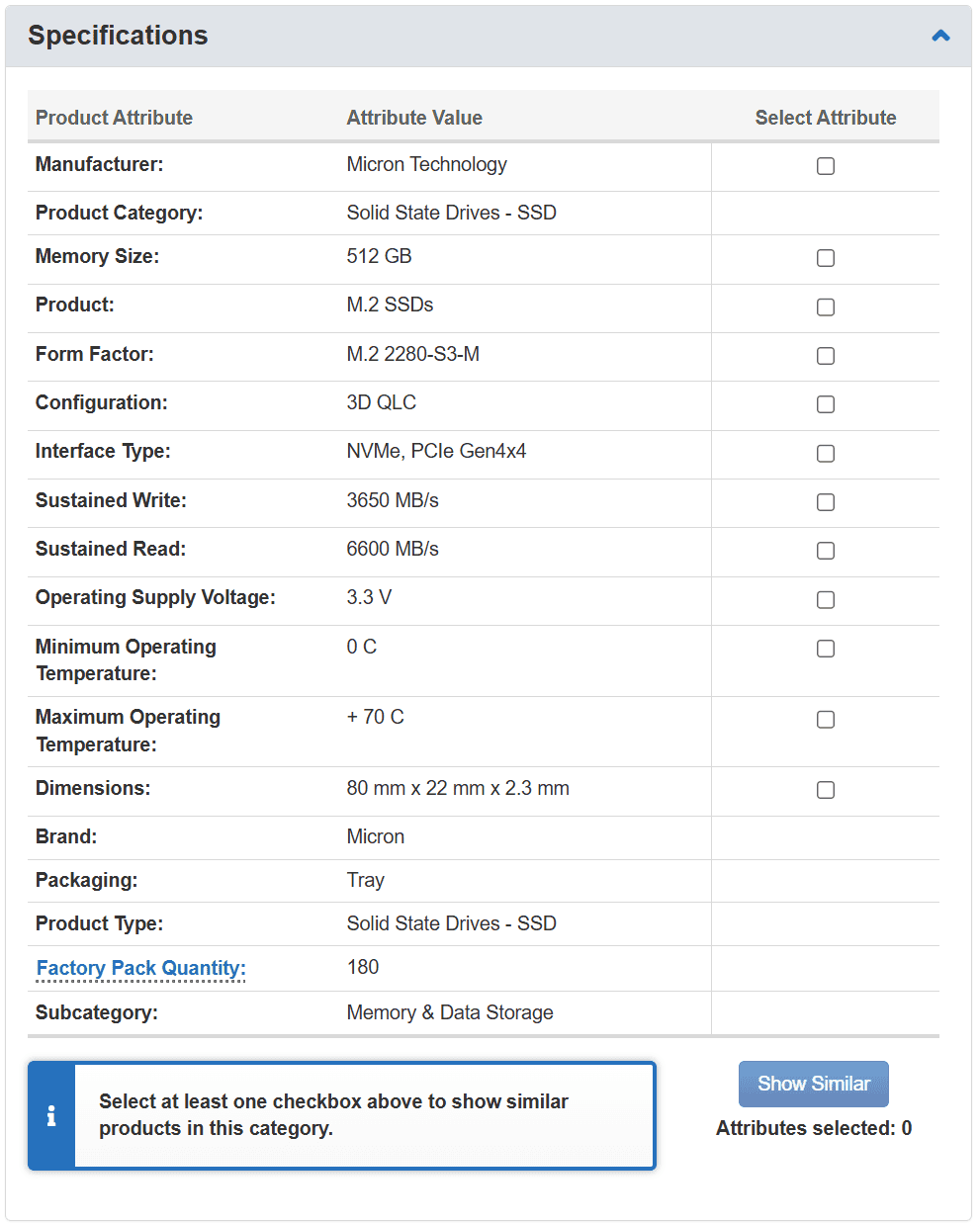Select the Sustained Write checkbox
The image size is (980, 1223).
tap(826, 502)
